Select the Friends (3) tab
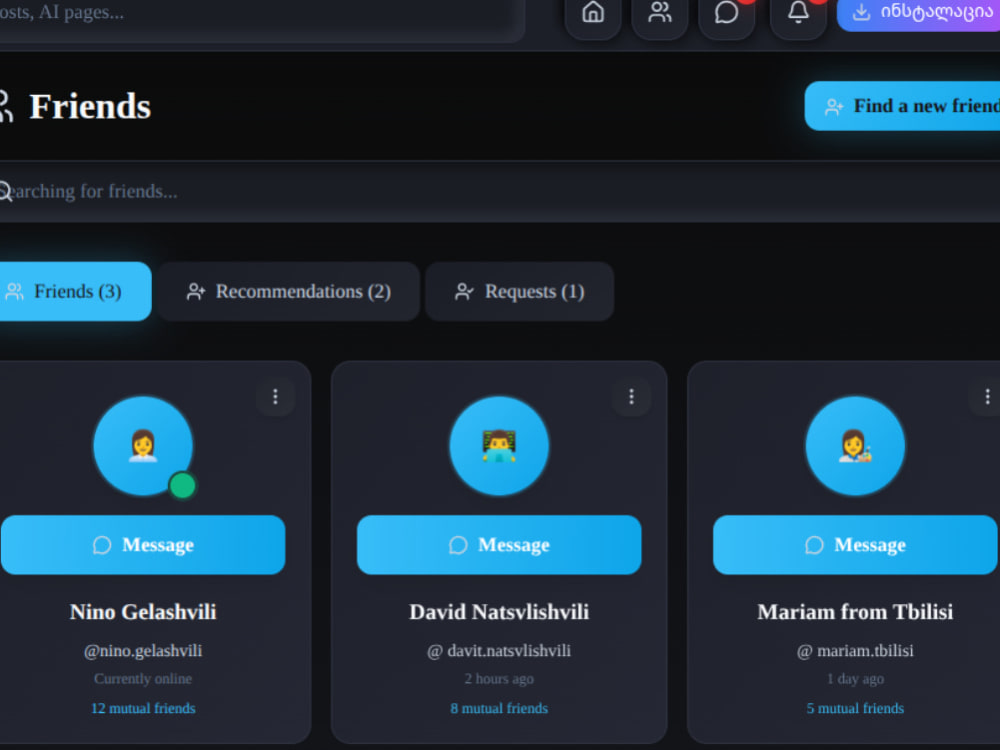This screenshot has width=1000, height=750. coord(75,291)
